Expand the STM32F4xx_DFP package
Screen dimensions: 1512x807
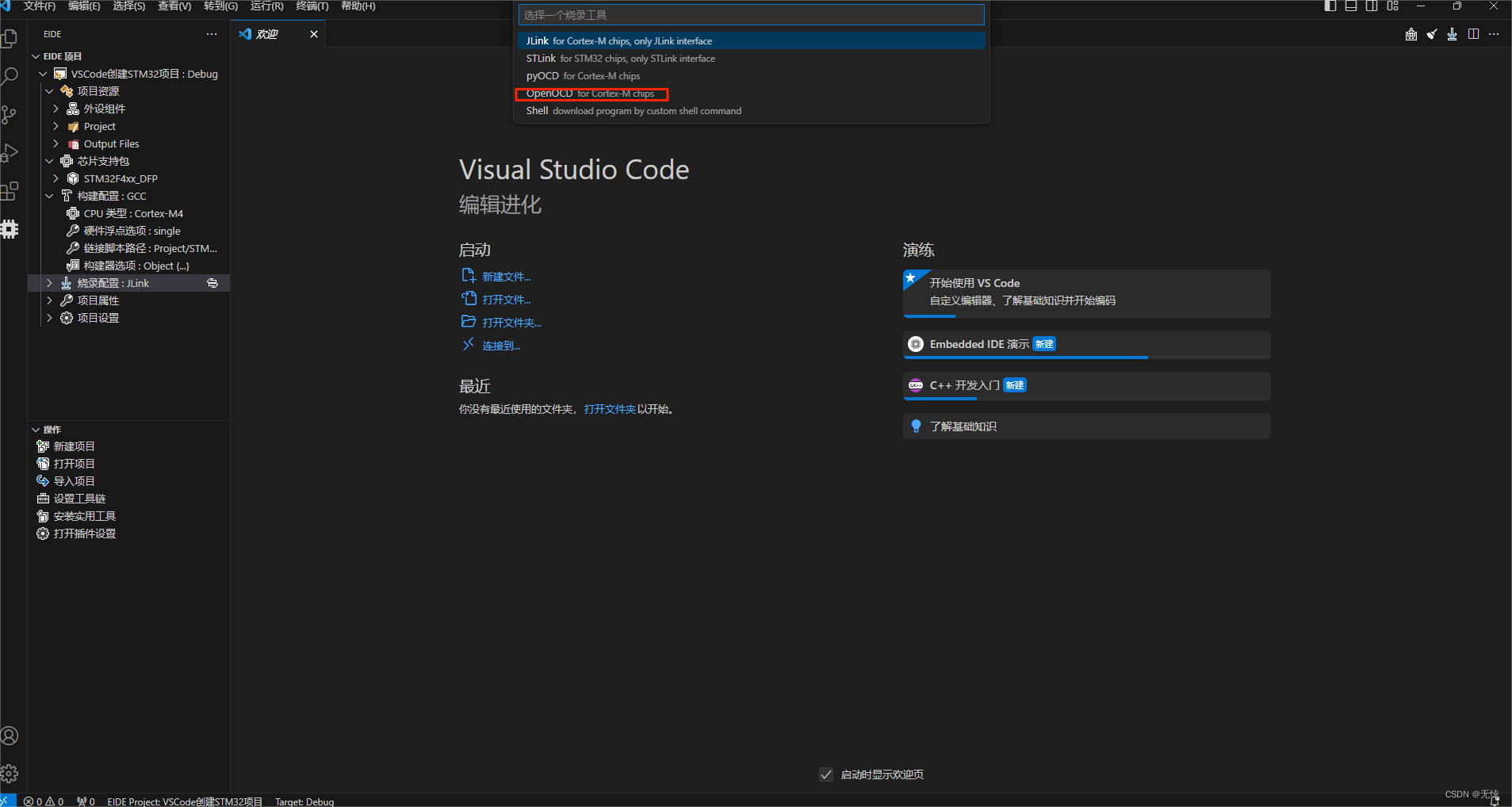56,178
